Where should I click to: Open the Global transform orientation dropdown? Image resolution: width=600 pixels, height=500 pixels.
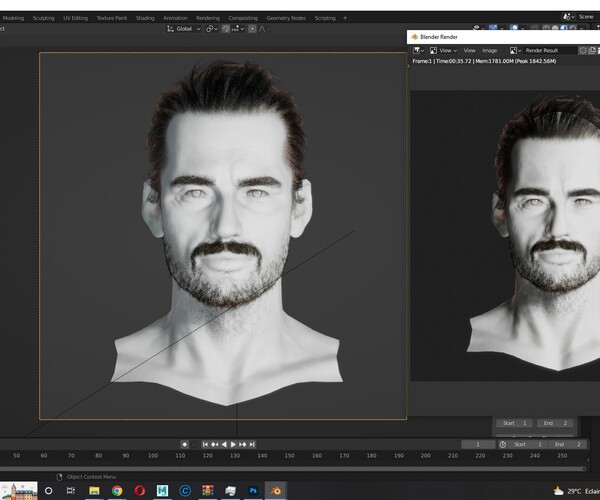[188, 29]
